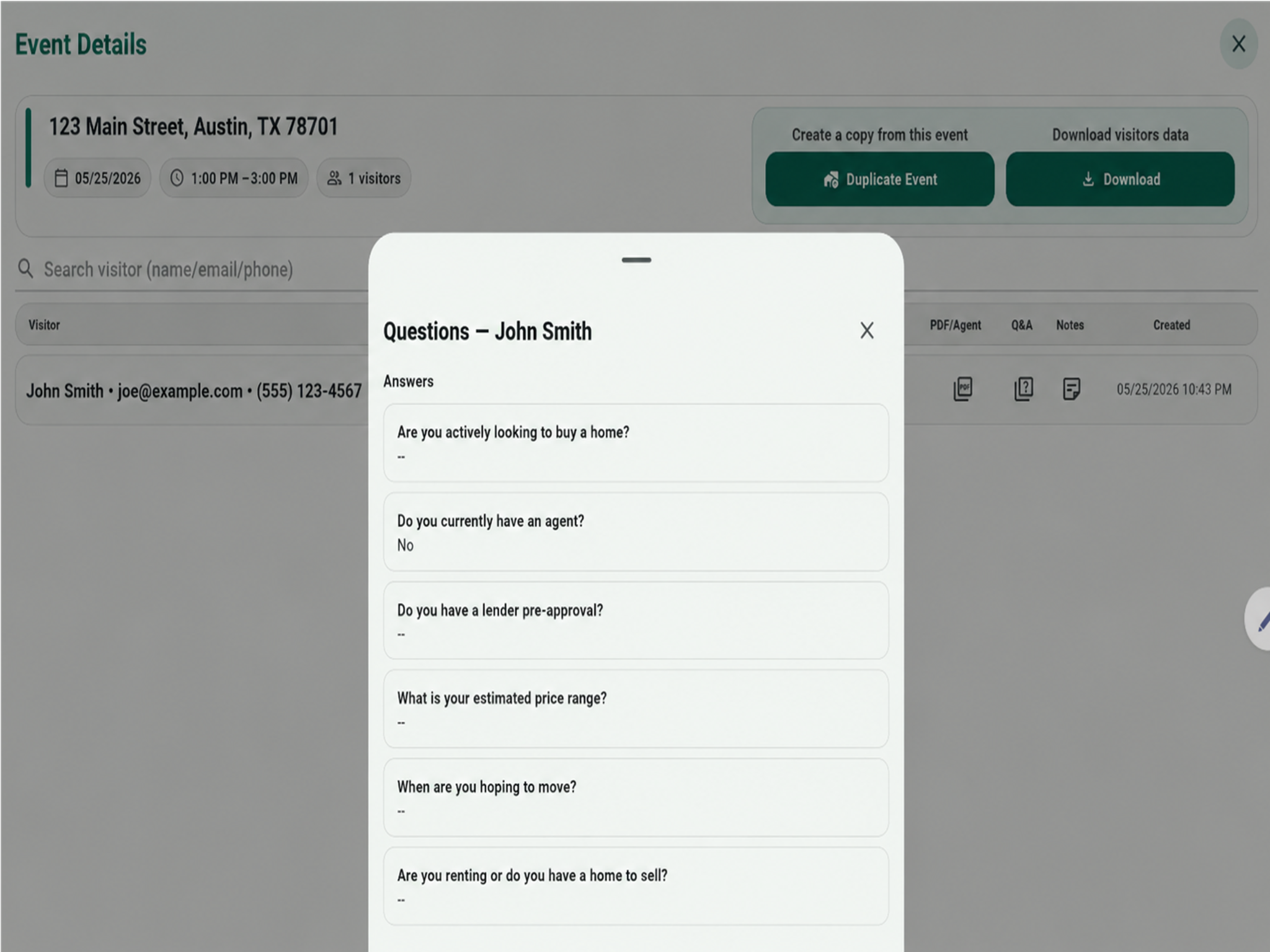The height and width of the screenshot is (952, 1270).
Task: Click the Notes column header
Action: [1070, 325]
